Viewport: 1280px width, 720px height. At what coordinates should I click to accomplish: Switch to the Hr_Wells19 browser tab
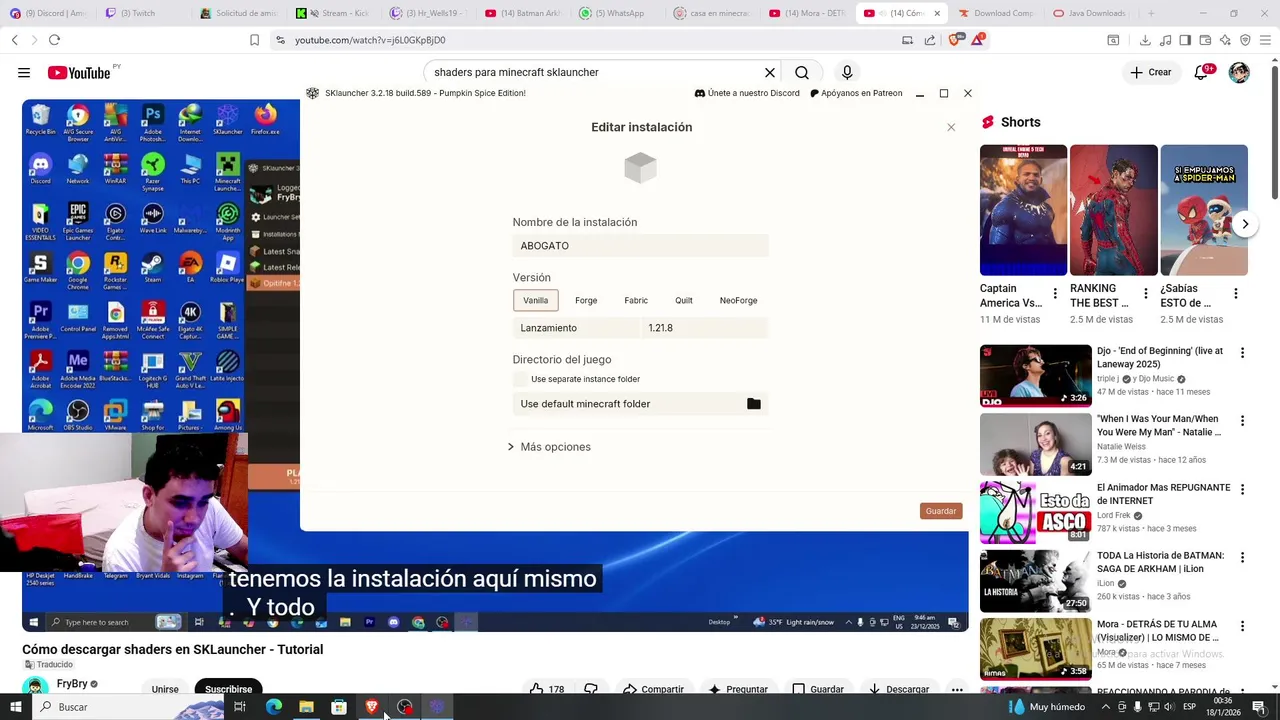429,13
